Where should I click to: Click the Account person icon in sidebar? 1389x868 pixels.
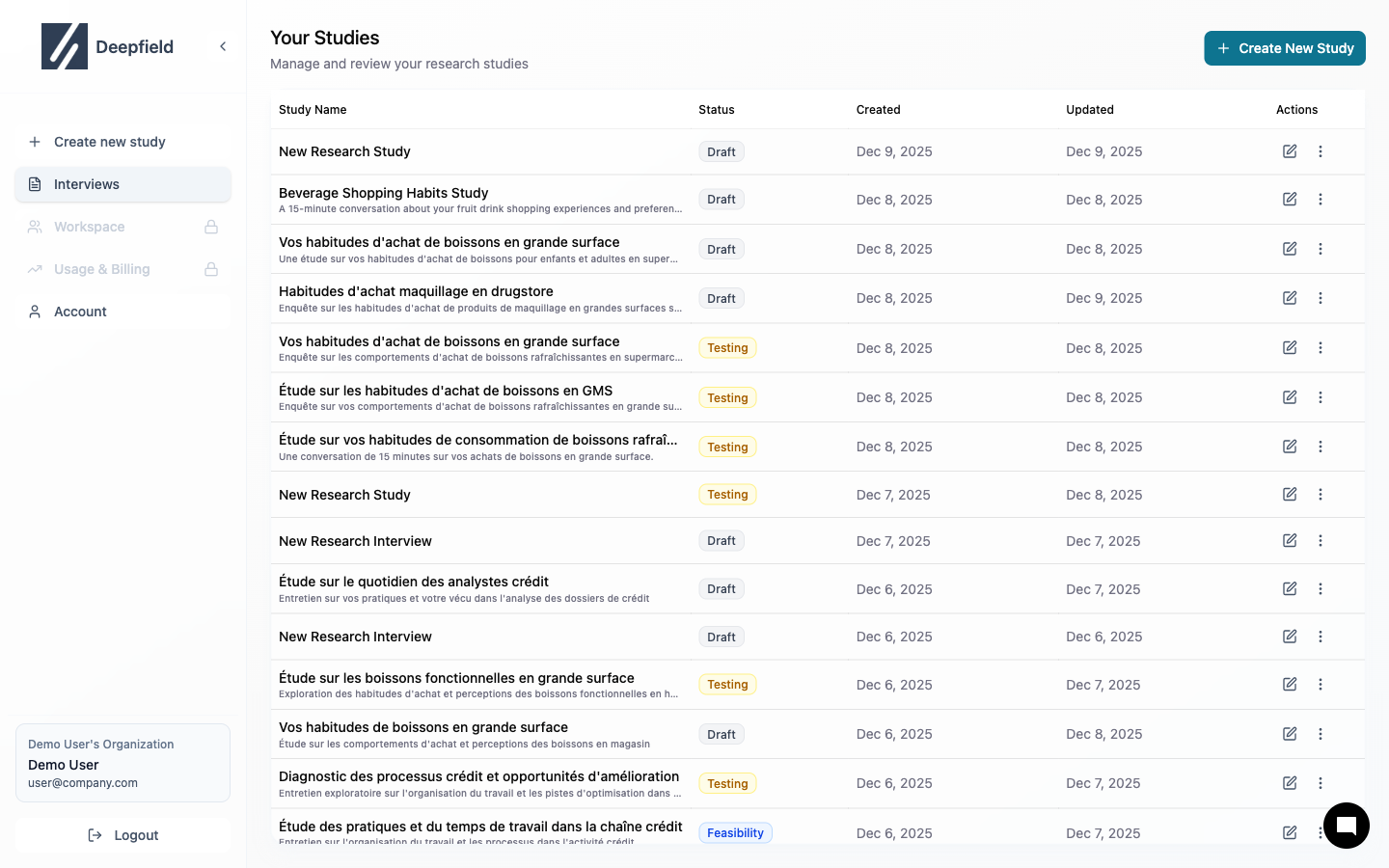(34, 311)
